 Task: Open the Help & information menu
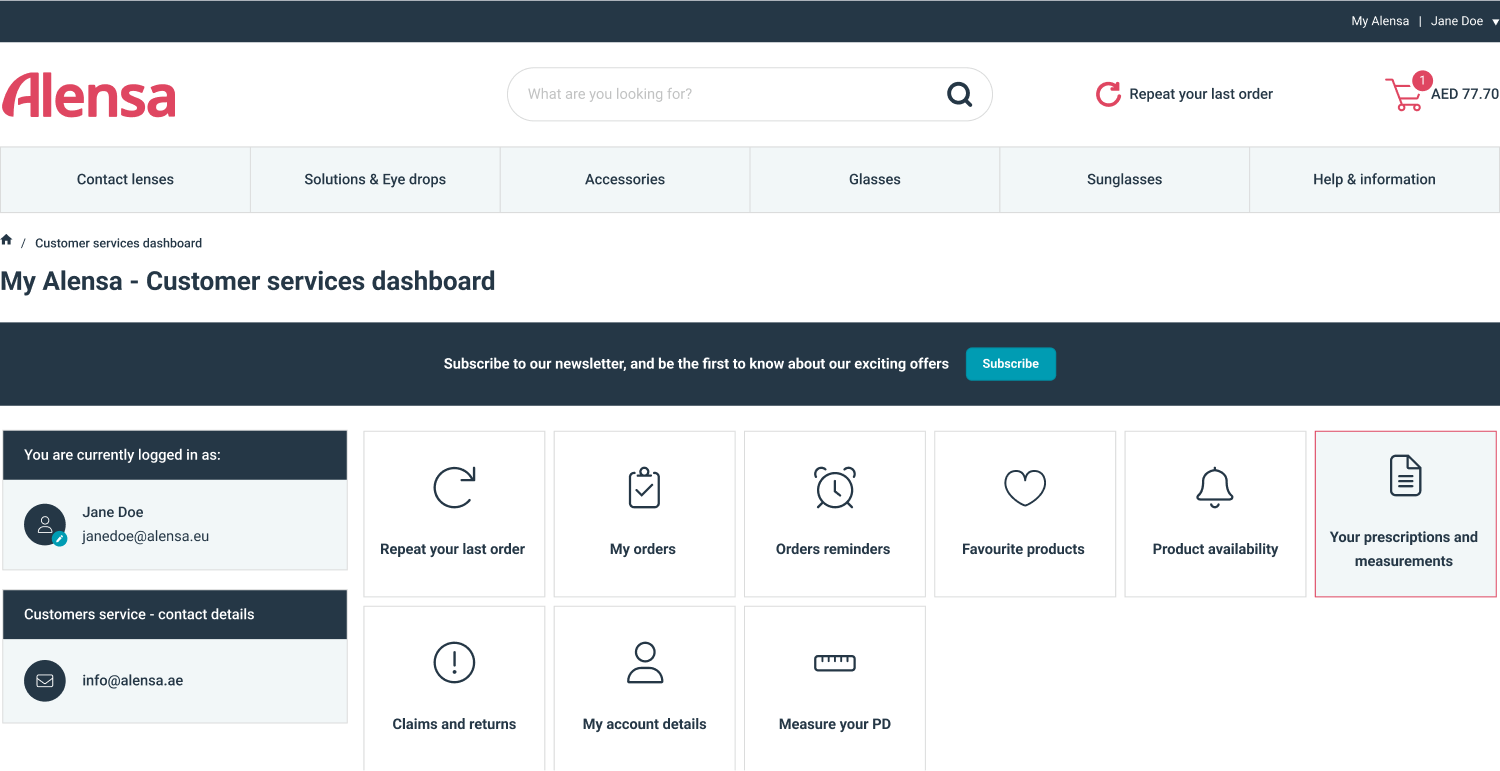(x=1375, y=180)
